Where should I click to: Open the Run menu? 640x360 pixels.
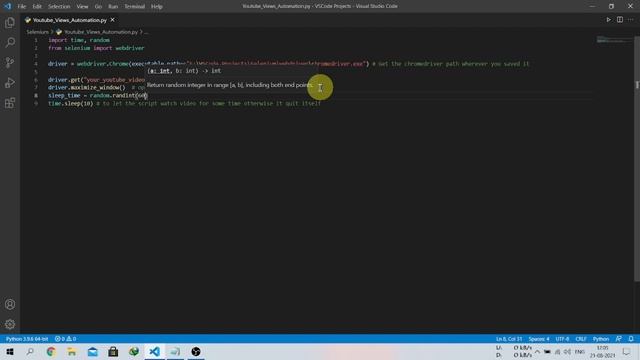(113, 7)
